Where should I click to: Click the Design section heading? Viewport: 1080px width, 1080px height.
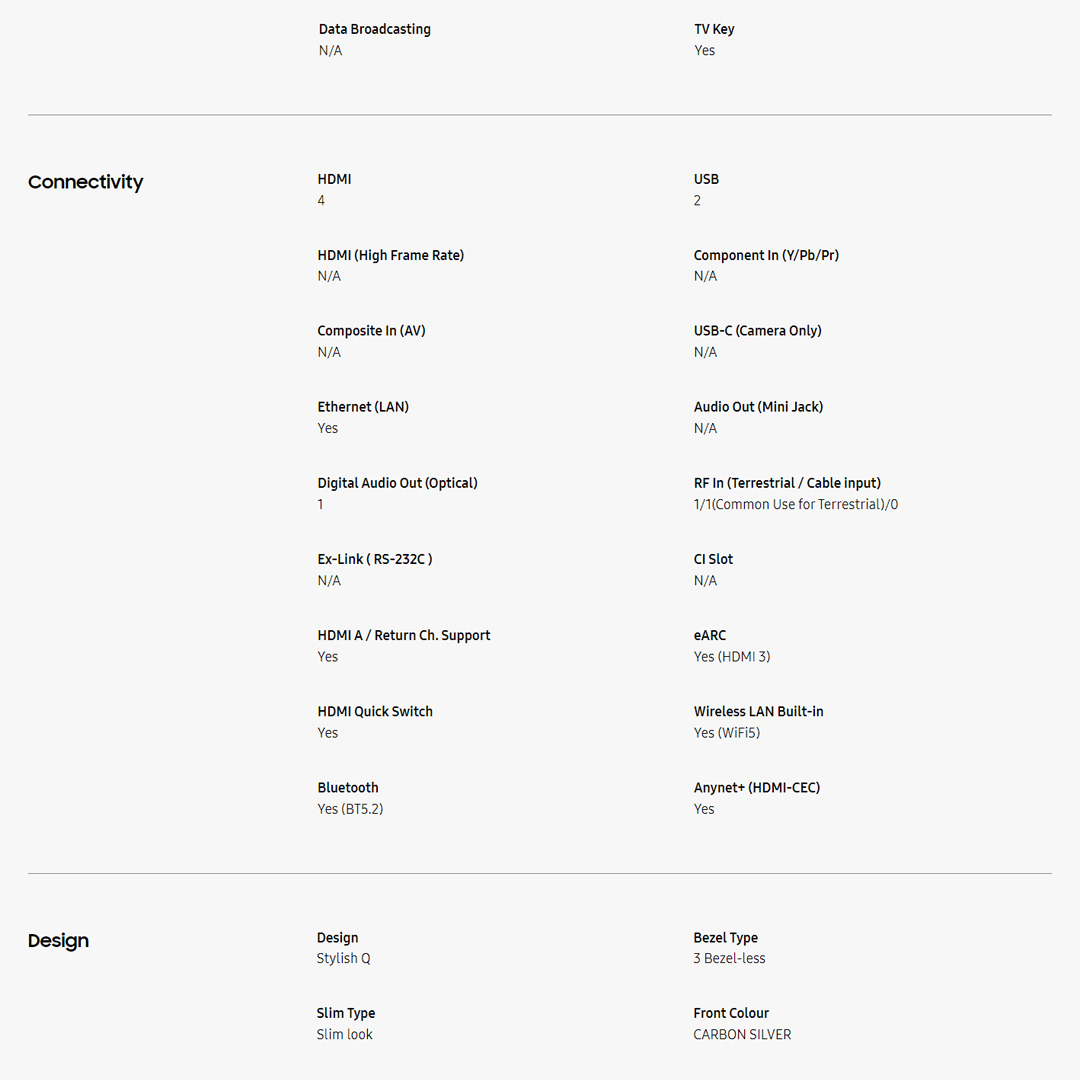[58, 941]
